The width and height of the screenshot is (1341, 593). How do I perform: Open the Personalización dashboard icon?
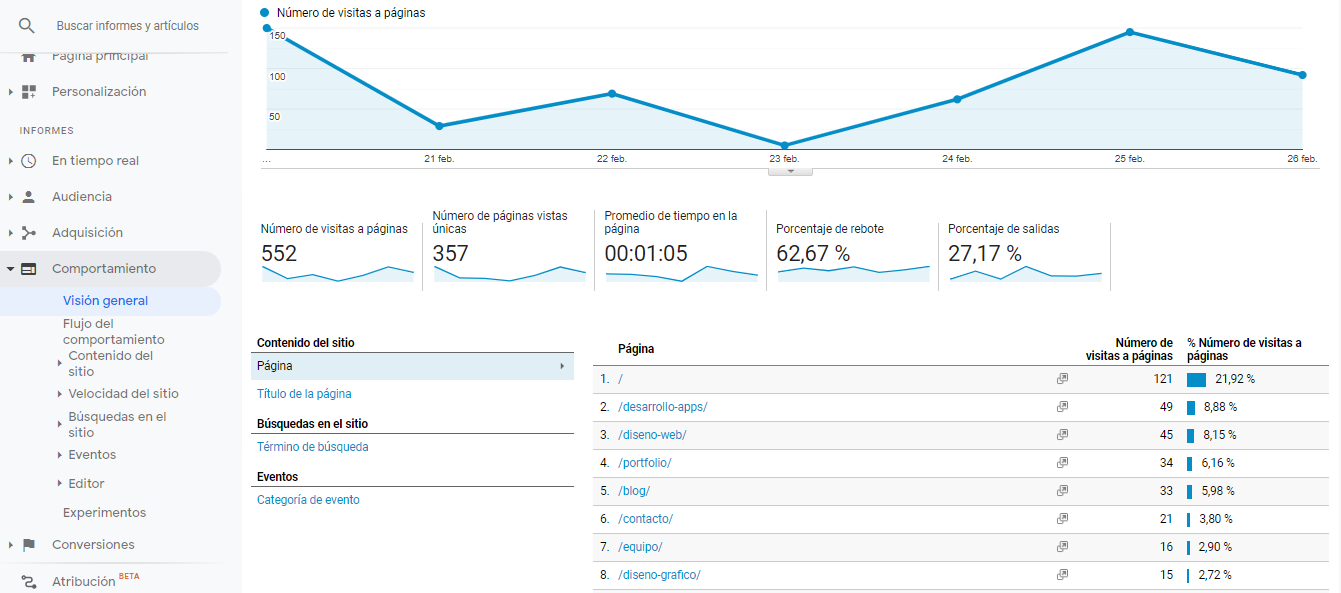coord(29,92)
